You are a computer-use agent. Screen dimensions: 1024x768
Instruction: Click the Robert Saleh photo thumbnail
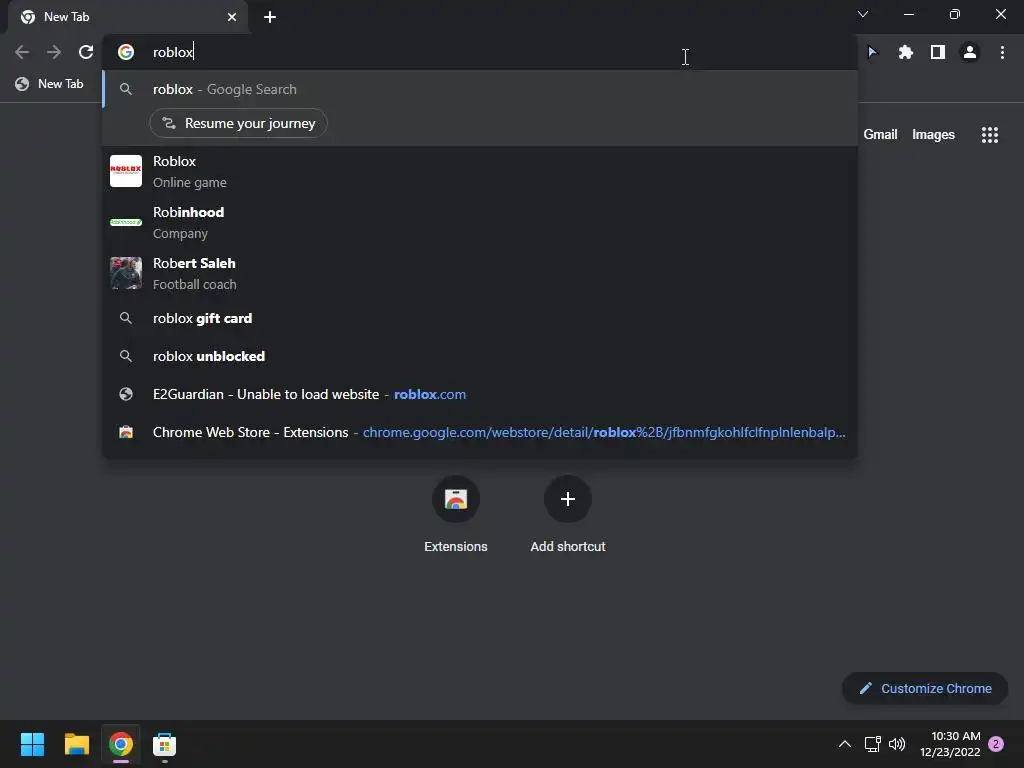coord(126,273)
